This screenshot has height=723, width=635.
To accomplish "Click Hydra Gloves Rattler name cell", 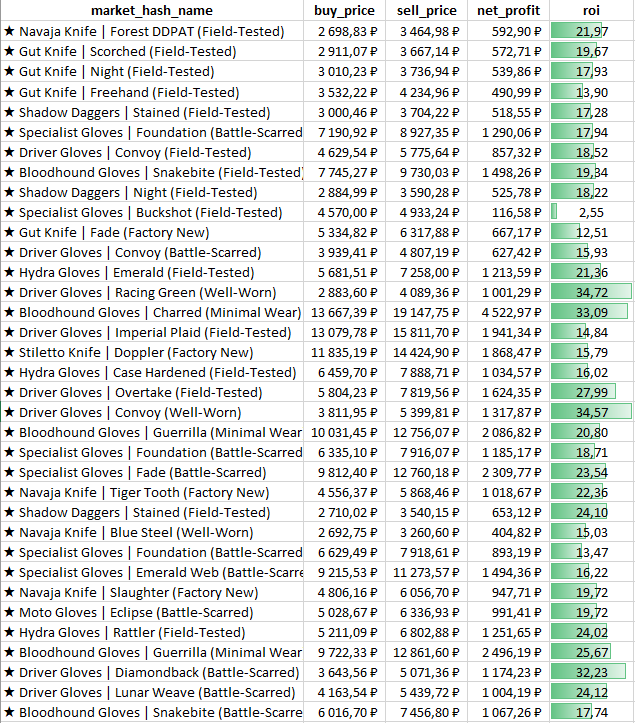I will 152,632.
